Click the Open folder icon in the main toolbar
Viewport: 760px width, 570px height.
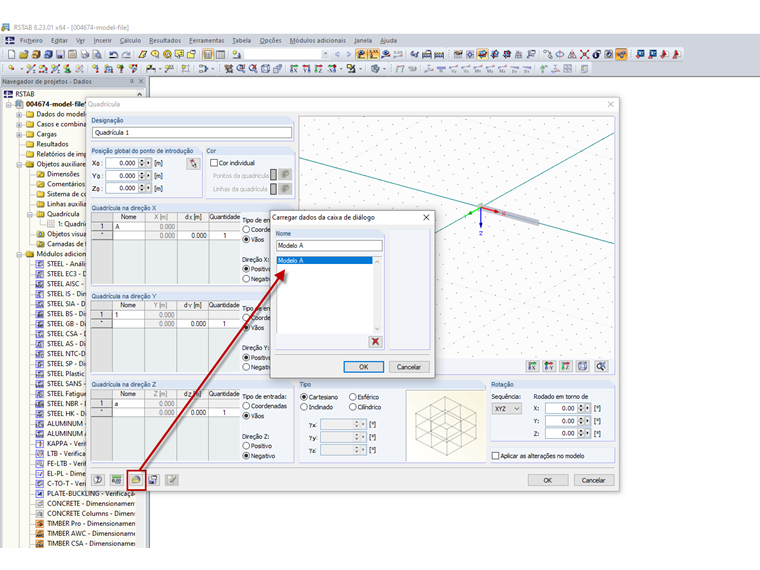click(23, 54)
